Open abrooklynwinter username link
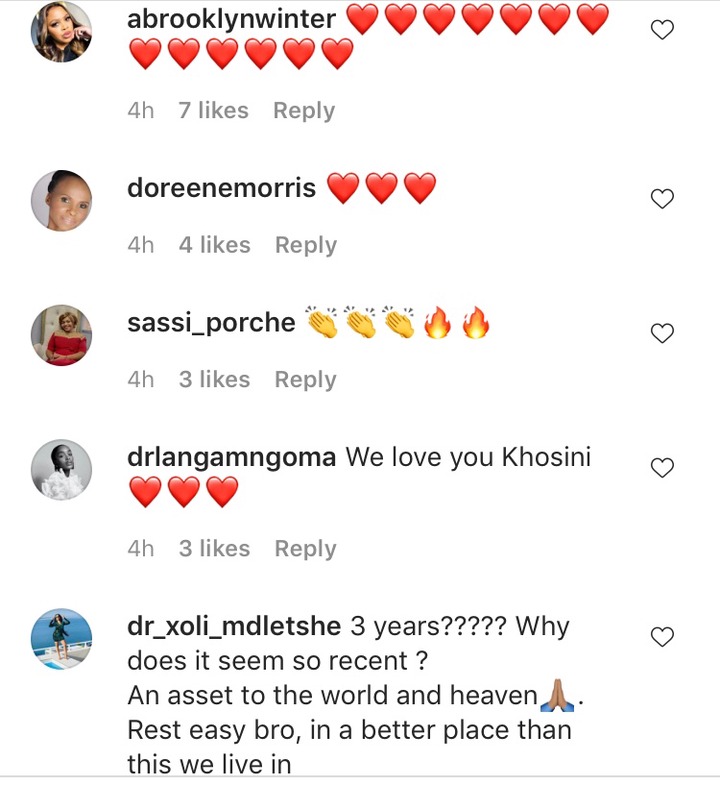Viewport: 720px width, 785px height. 231,19
